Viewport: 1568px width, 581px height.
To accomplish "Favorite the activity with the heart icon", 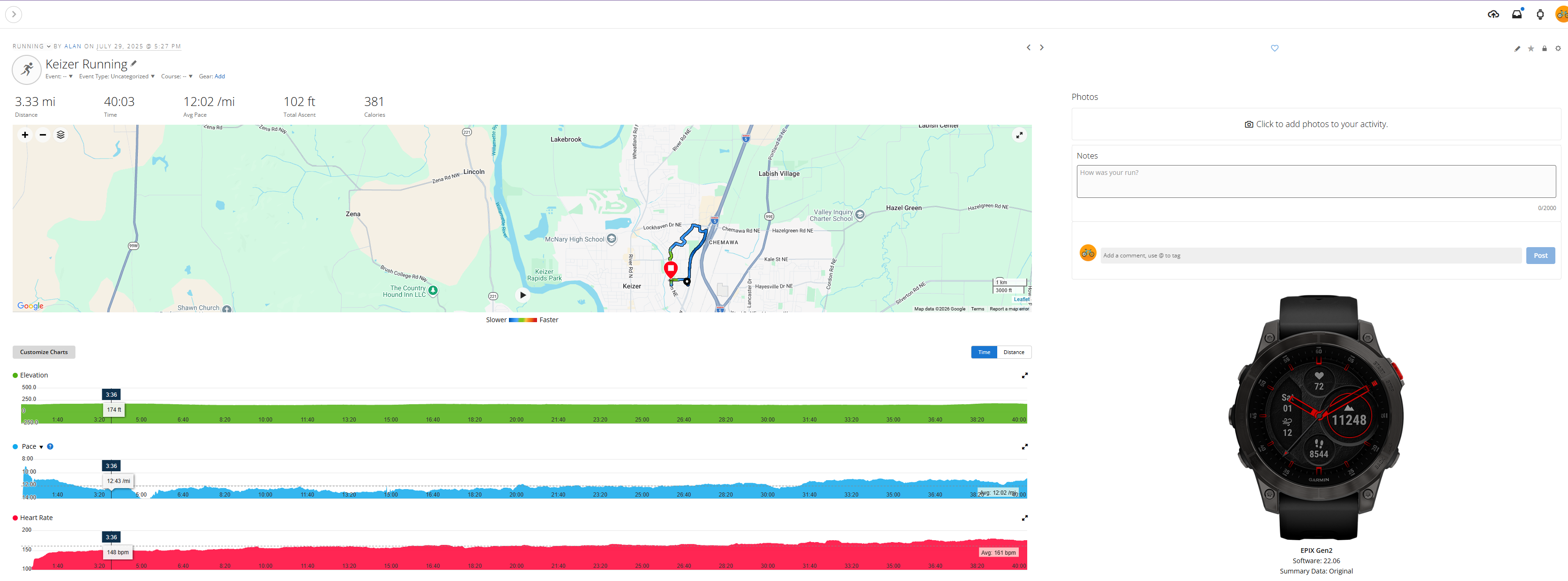I will coord(1275,48).
